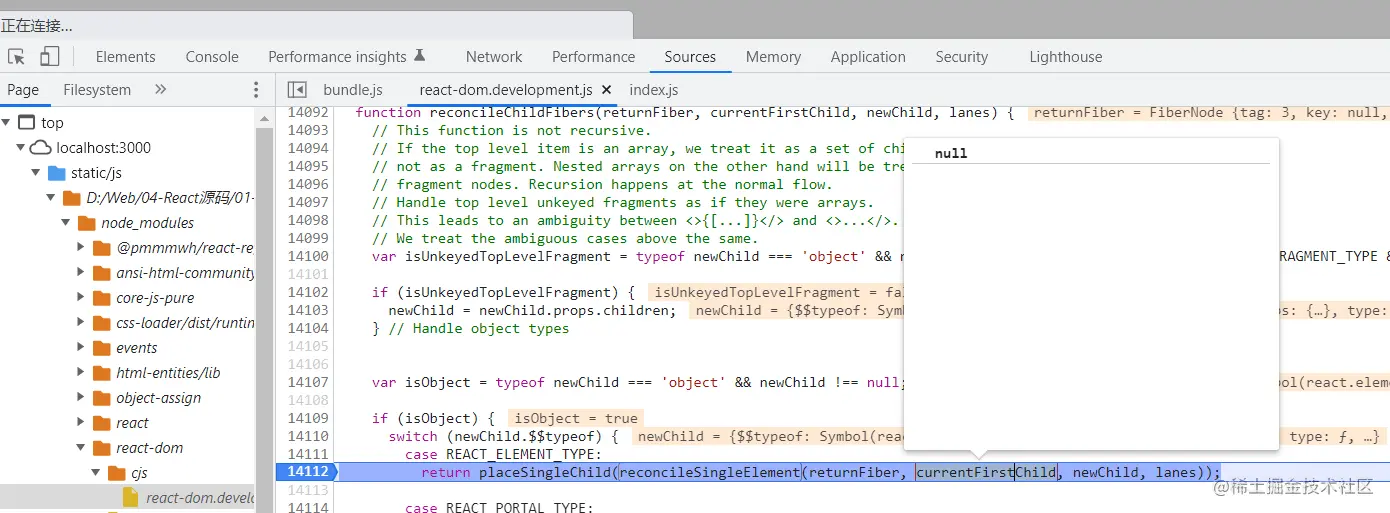Image resolution: width=1390 pixels, height=513 pixels.
Task: Switch to the index.js file tab
Action: pyautogui.click(x=654, y=90)
